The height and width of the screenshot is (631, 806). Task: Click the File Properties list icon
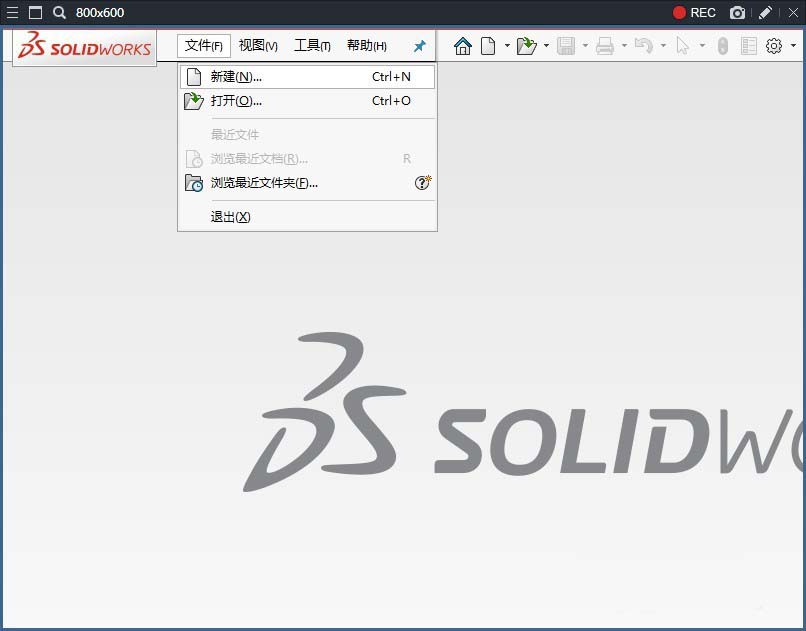coord(749,46)
